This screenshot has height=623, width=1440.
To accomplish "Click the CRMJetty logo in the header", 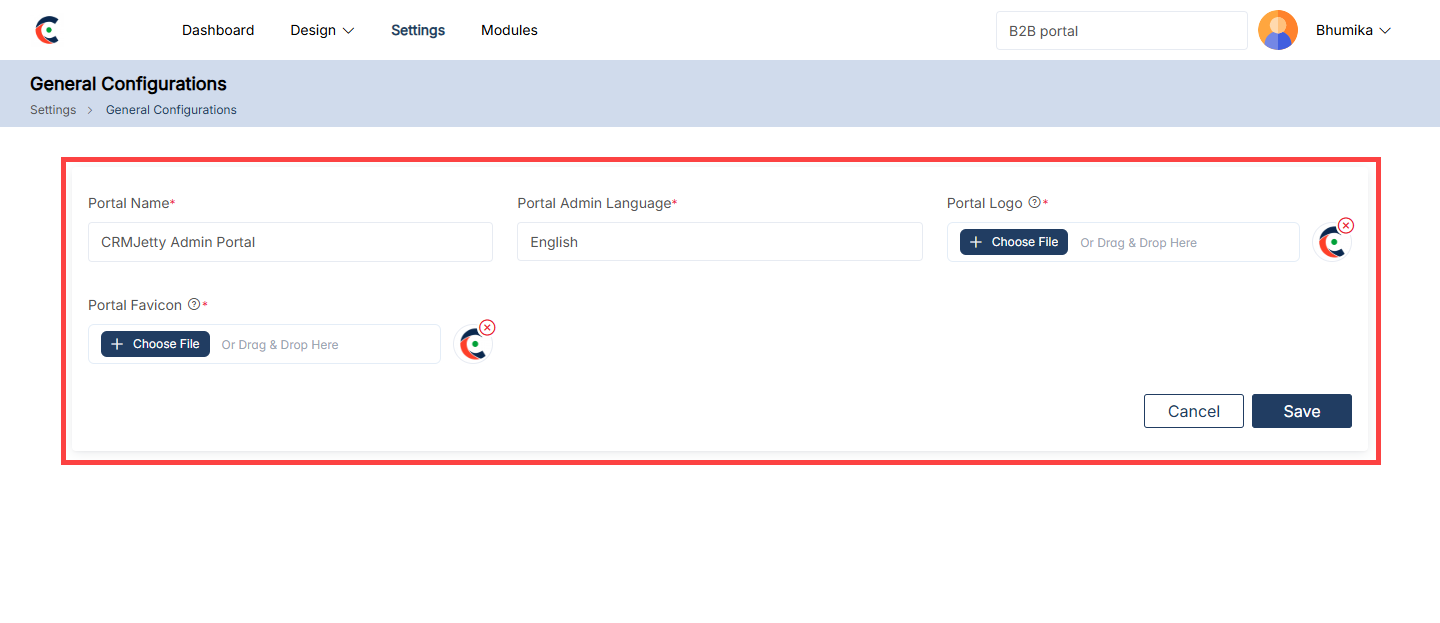I will tap(47, 30).
